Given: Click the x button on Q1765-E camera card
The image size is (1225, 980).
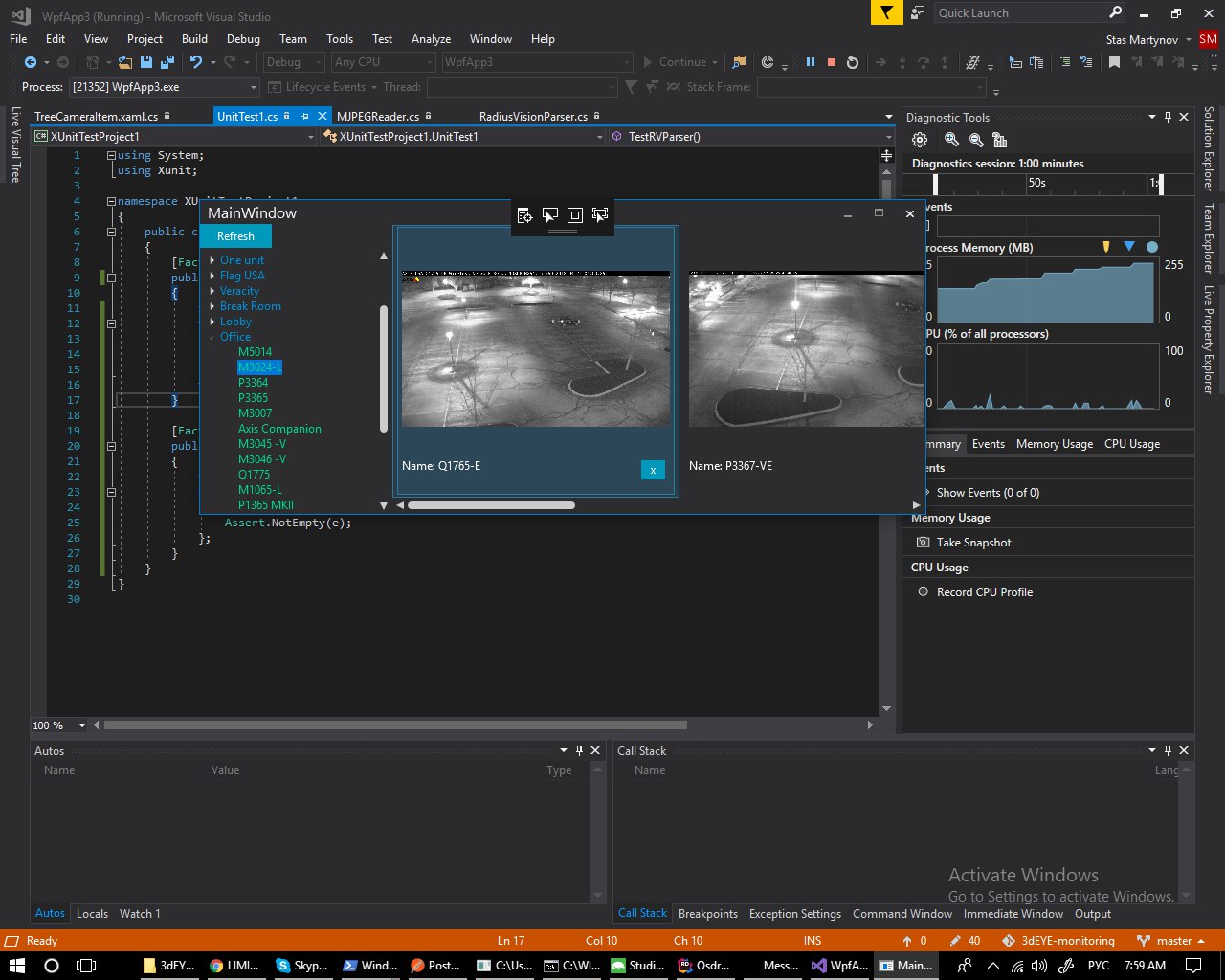Looking at the screenshot, I should point(653,470).
